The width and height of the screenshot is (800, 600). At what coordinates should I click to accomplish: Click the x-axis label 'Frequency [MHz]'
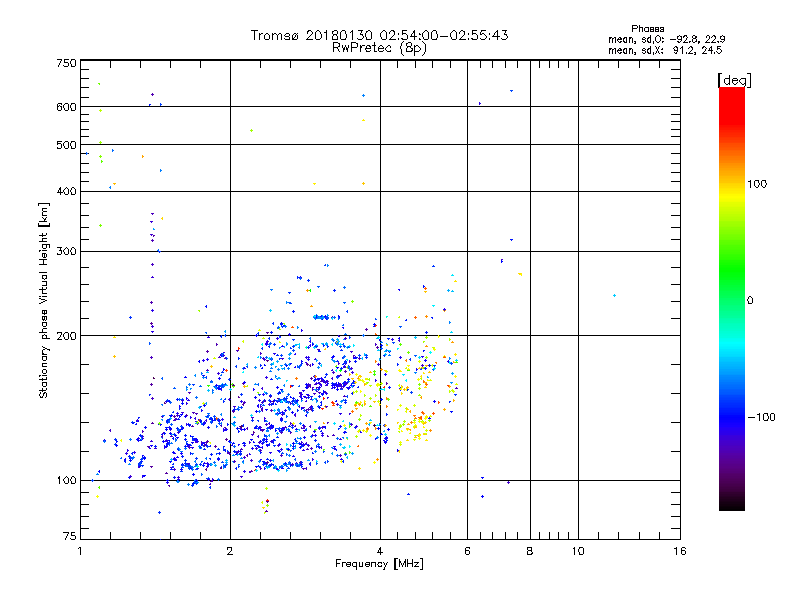click(379, 564)
